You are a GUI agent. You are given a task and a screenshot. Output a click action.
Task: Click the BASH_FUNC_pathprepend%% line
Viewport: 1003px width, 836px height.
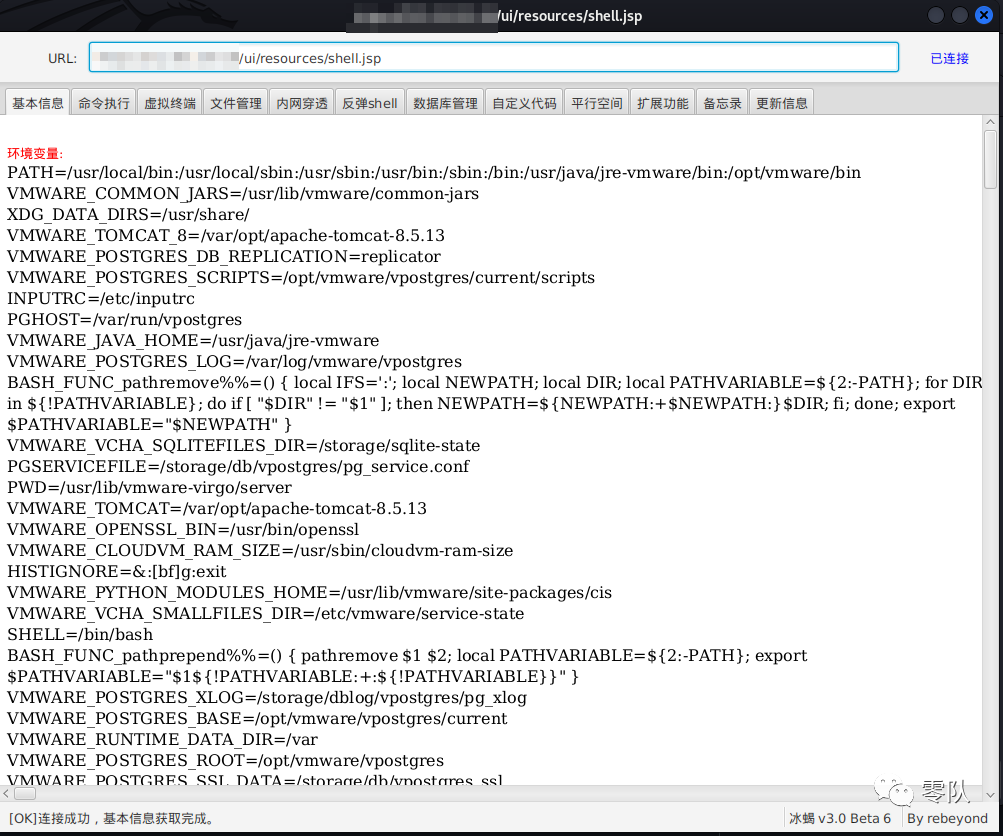coord(407,666)
